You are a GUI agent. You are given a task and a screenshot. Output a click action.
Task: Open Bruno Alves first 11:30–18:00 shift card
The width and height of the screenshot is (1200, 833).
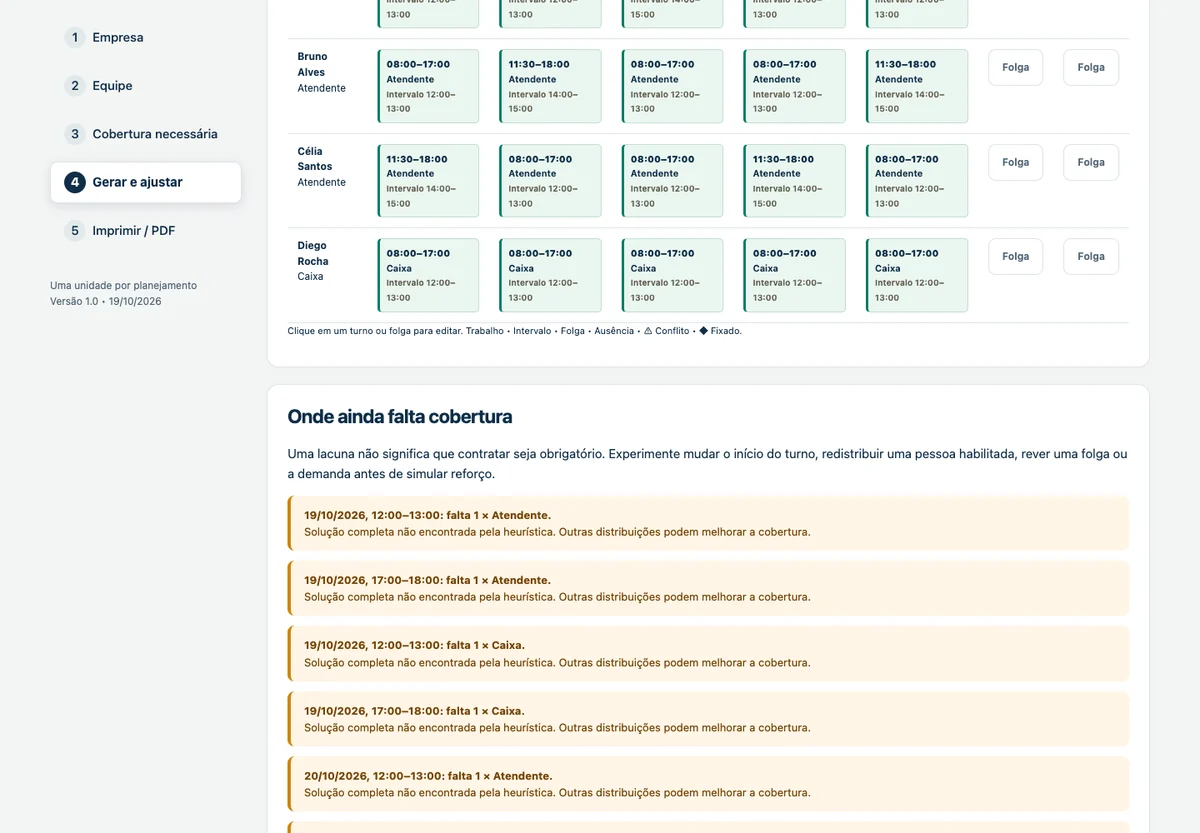(x=550, y=86)
